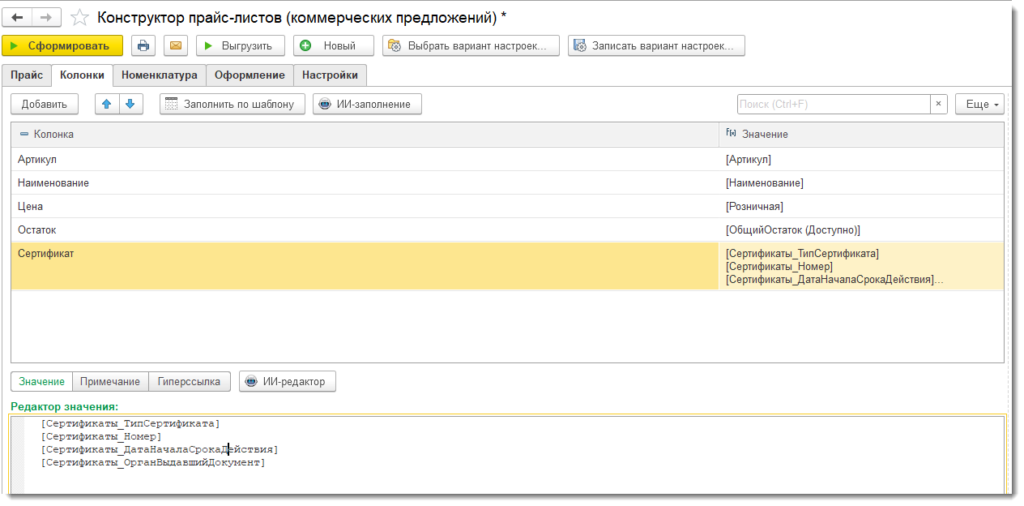
Task: Open the Номенклатура tab
Action: [159, 75]
